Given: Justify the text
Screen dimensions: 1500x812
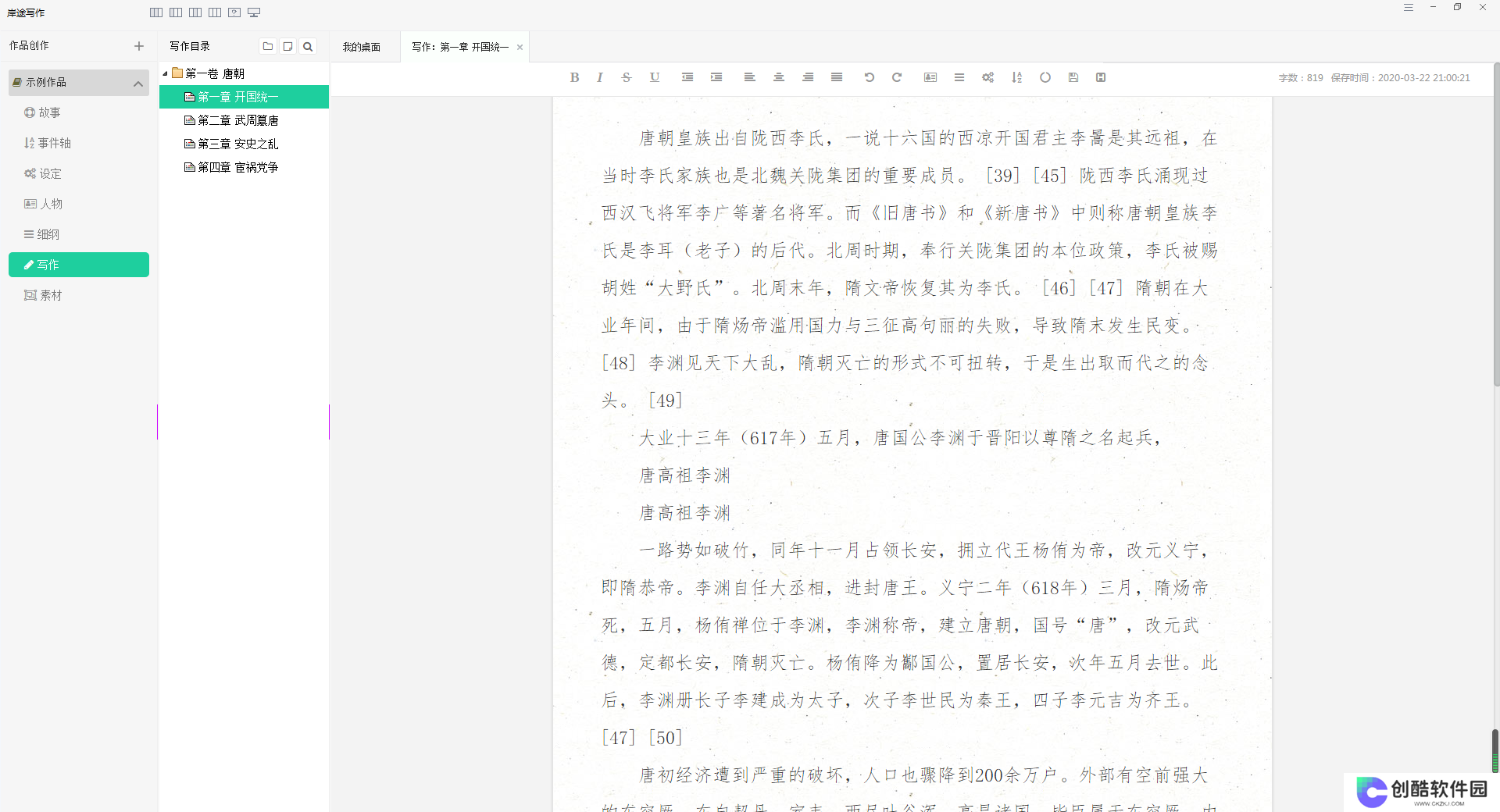Looking at the screenshot, I should pyautogui.click(x=837, y=77).
